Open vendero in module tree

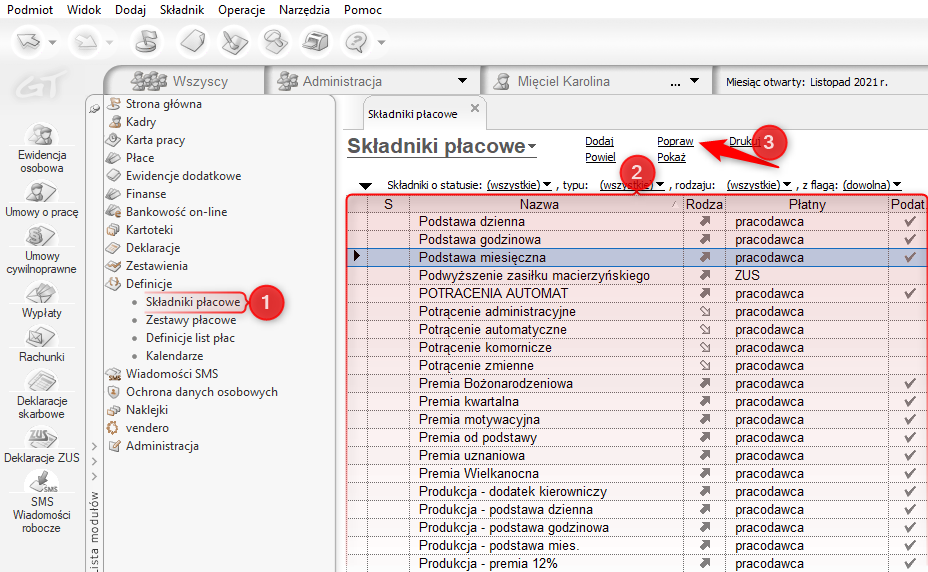pos(147,428)
